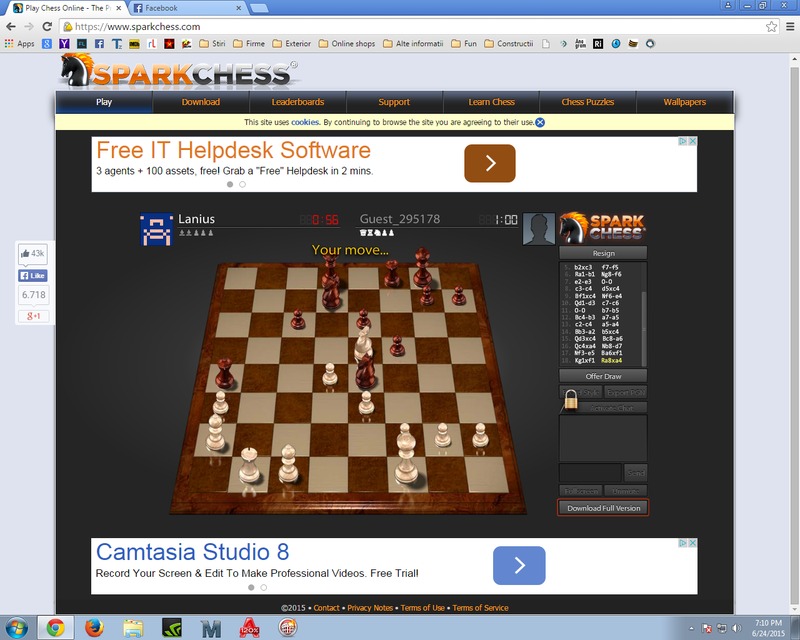Launch Firefox from the taskbar
Viewport: 800px width, 640px height.
coord(94,628)
